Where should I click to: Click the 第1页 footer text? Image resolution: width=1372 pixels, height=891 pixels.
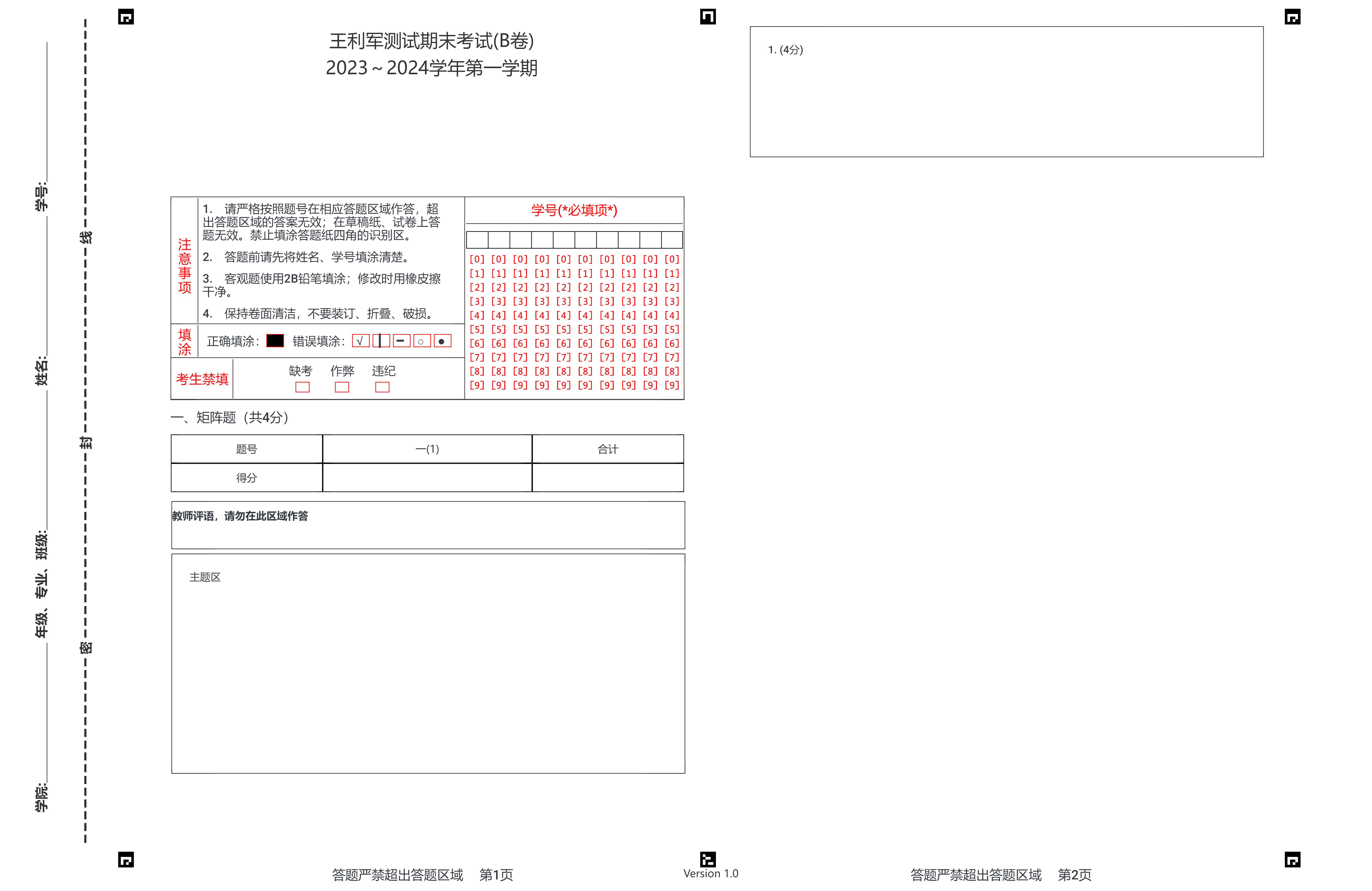tap(496, 875)
